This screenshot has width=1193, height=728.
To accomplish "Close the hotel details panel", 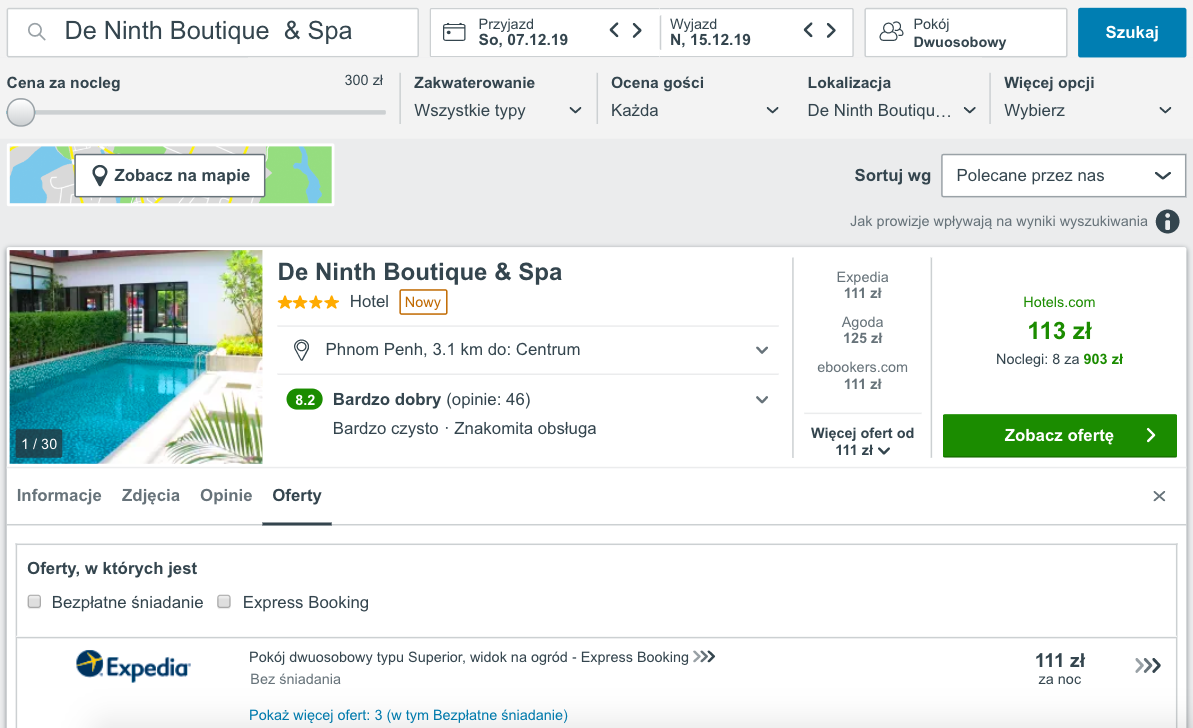I will coord(1159,496).
